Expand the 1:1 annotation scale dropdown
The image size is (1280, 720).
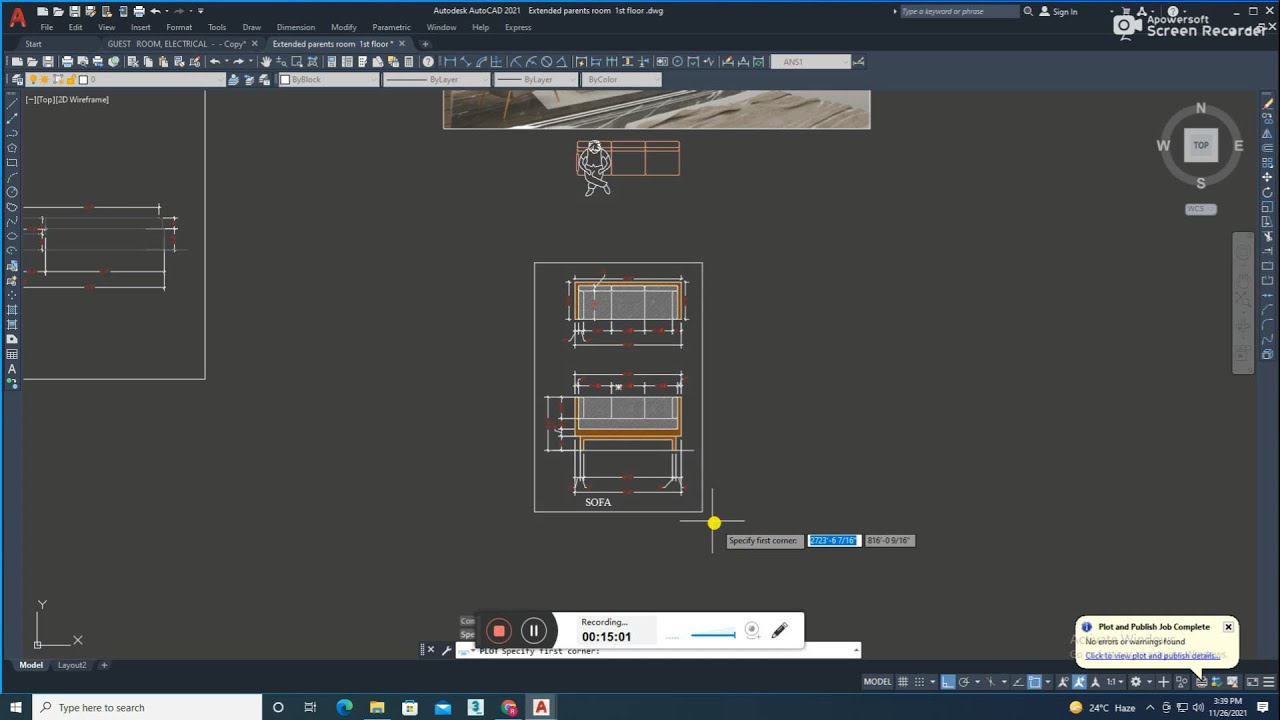pyautogui.click(x=1115, y=682)
